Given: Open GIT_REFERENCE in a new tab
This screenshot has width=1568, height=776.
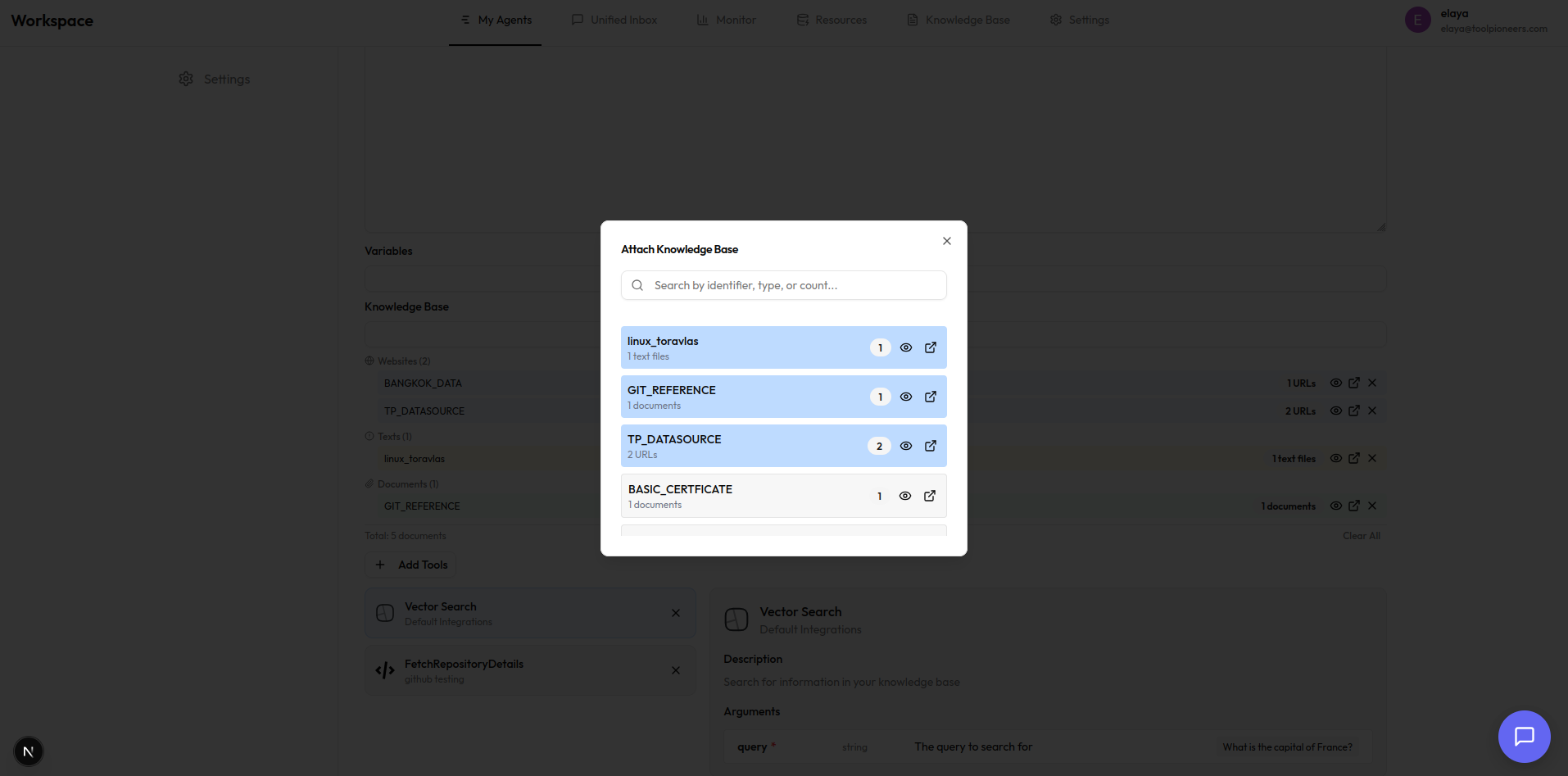Looking at the screenshot, I should pos(931,397).
